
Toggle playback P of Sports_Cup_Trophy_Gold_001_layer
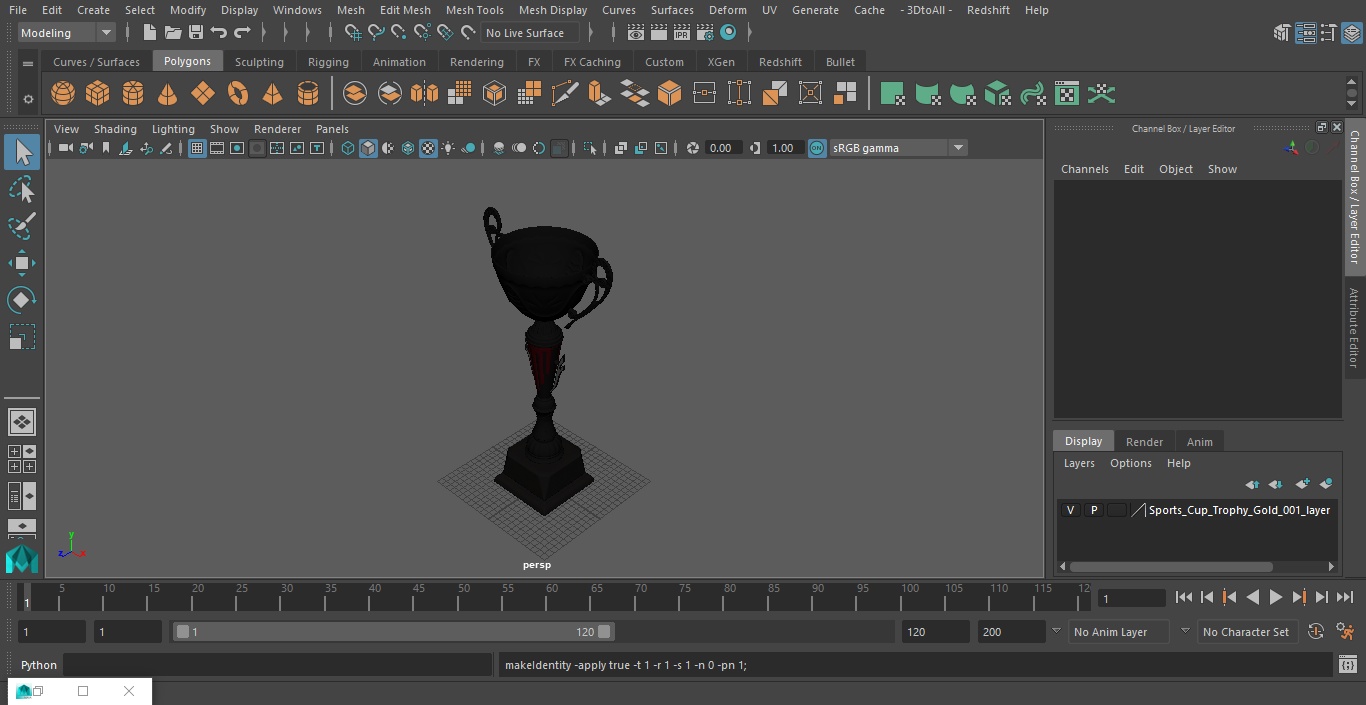[1093, 510]
